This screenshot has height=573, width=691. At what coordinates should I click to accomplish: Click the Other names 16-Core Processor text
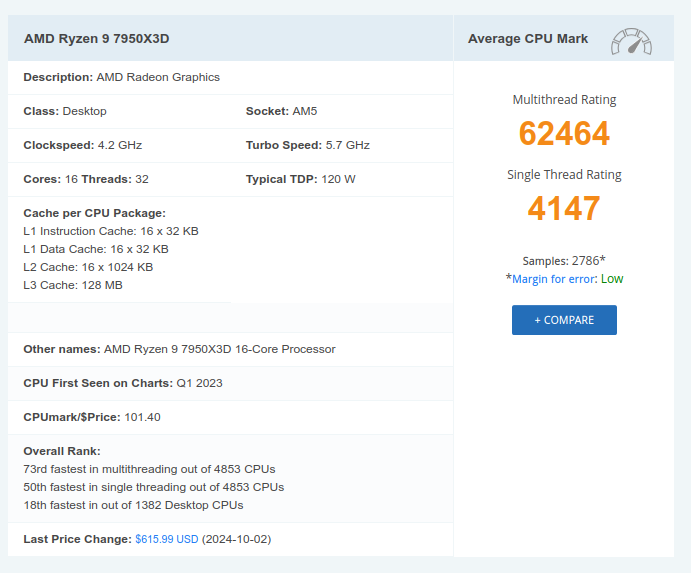[179, 349]
